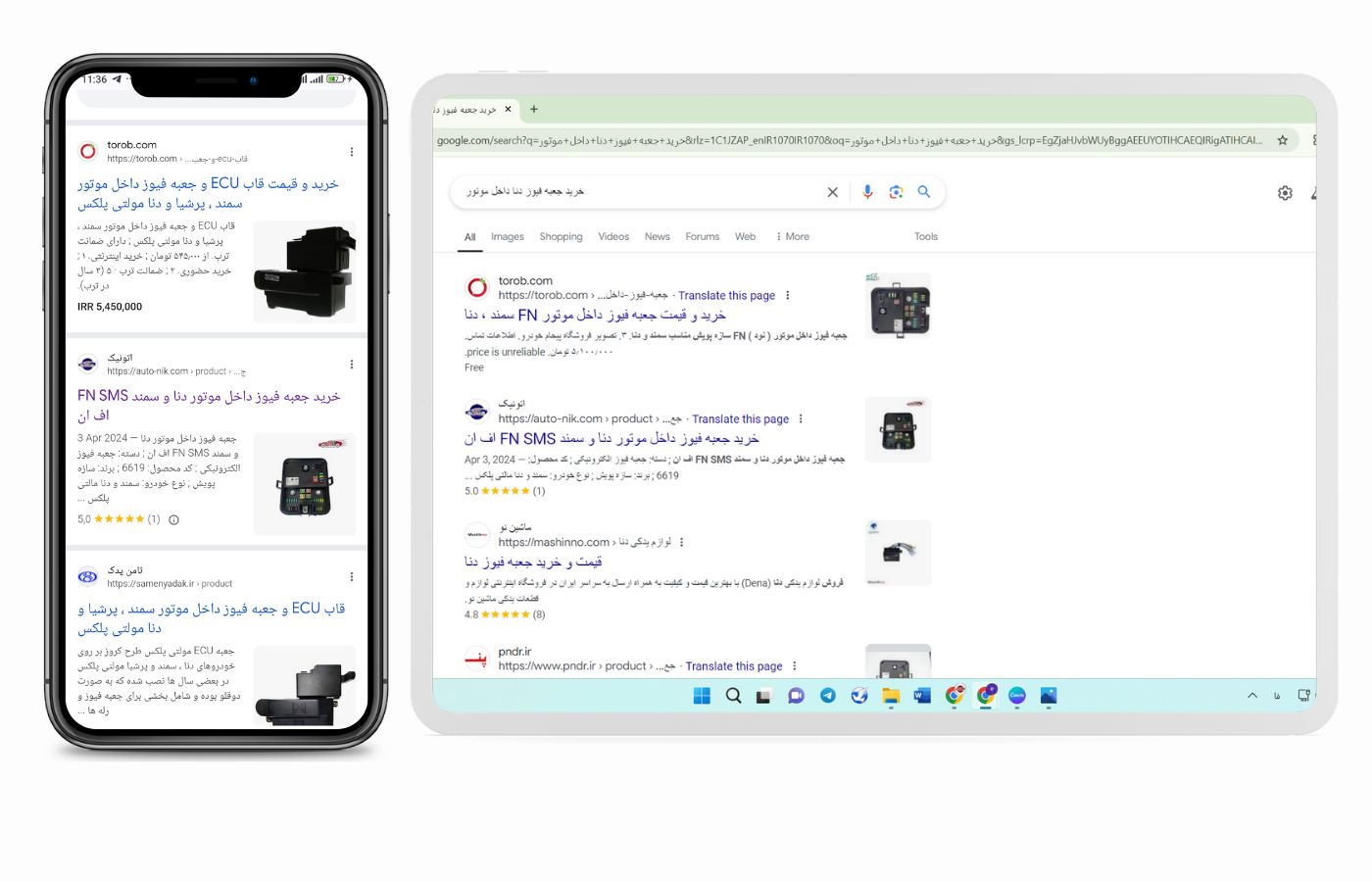This screenshot has width=1372, height=882.
Task: Open the FN SMS result title on the phone
Action: pos(209,406)
